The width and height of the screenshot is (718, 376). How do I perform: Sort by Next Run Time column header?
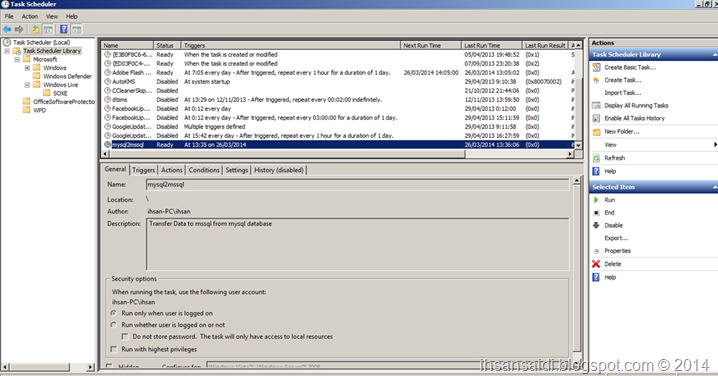(431, 45)
